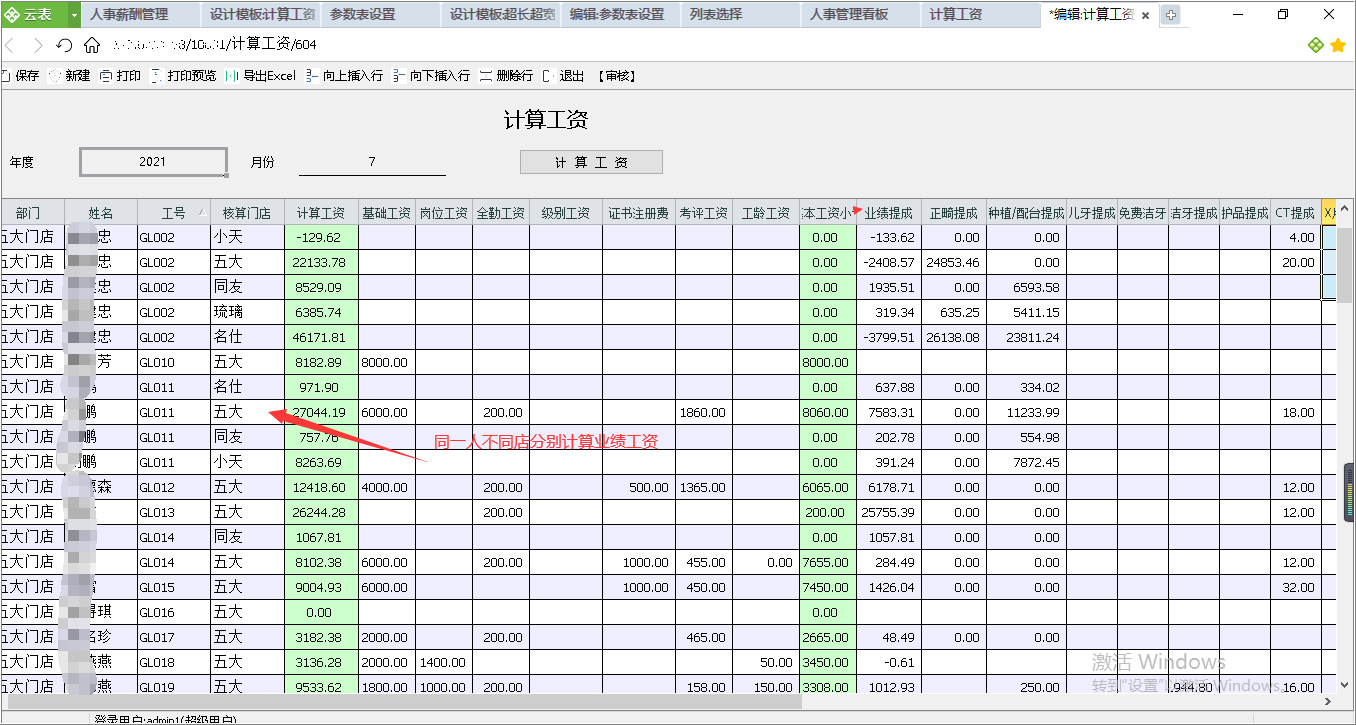
Task: Go to the home icon
Action: tap(92, 45)
